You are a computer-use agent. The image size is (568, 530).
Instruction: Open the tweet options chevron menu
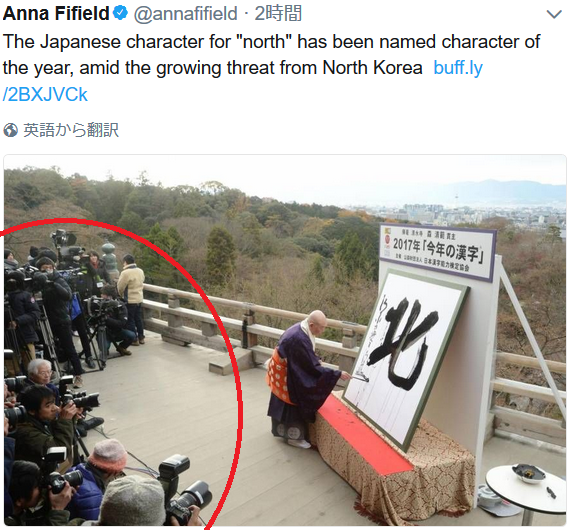click(x=554, y=14)
